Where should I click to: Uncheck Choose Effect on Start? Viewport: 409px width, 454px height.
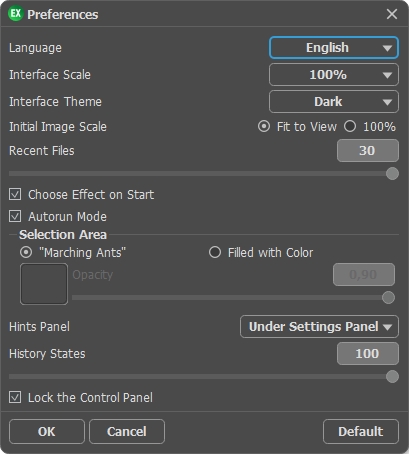click(x=15, y=194)
